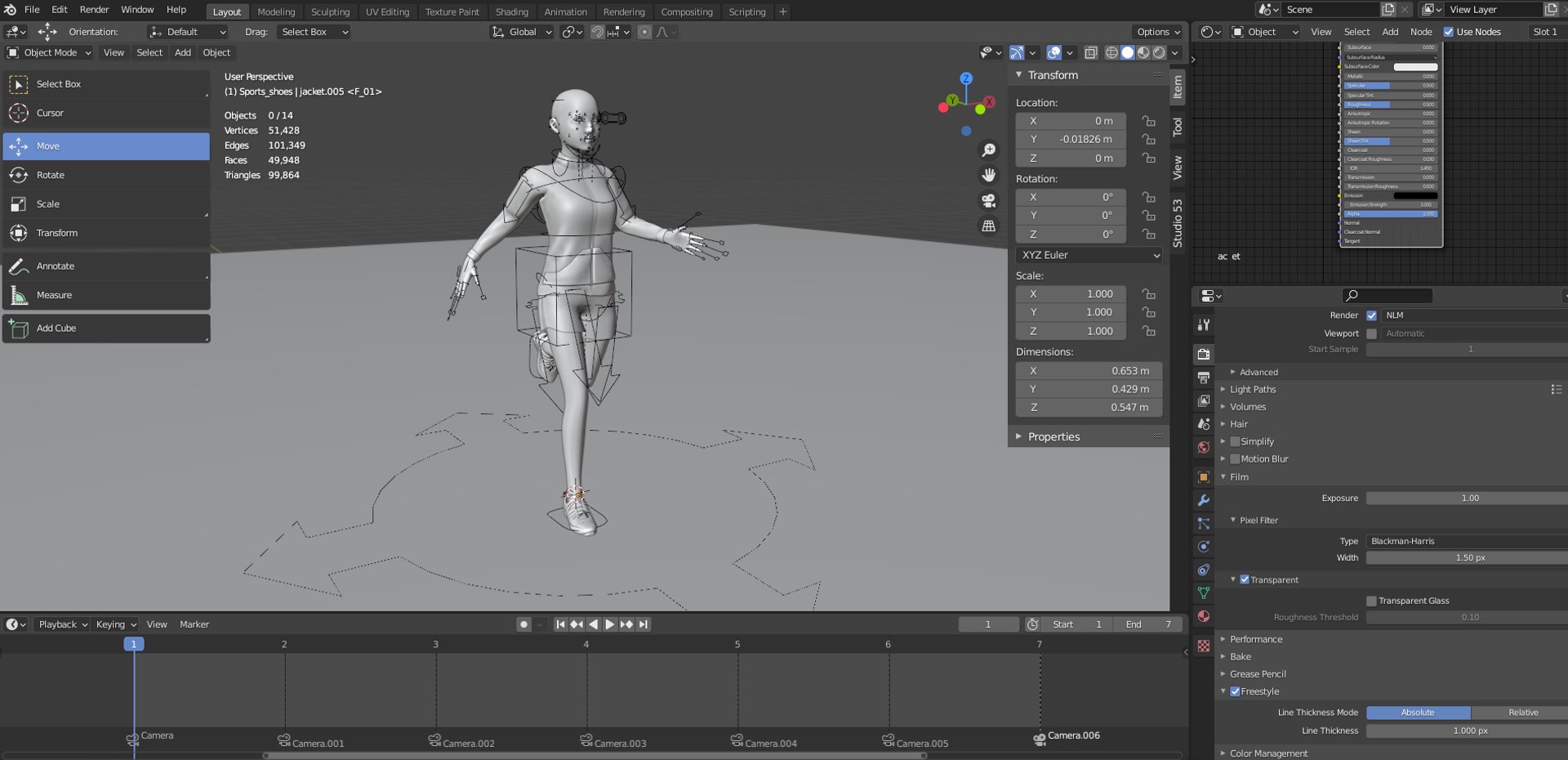Switch to the Sculpting workspace tab
This screenshot has width=1568, height=760.
(x=330, y=11)
